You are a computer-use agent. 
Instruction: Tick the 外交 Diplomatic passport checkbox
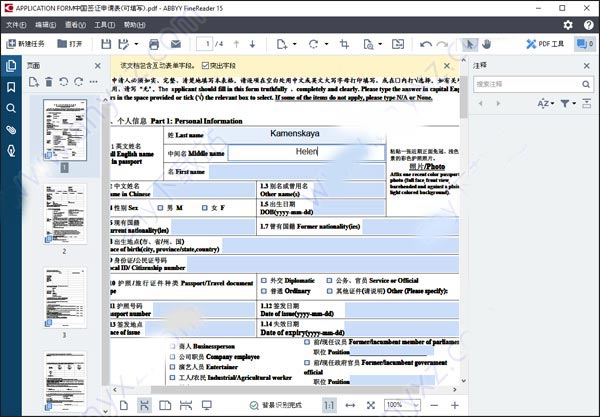point(263,281)
